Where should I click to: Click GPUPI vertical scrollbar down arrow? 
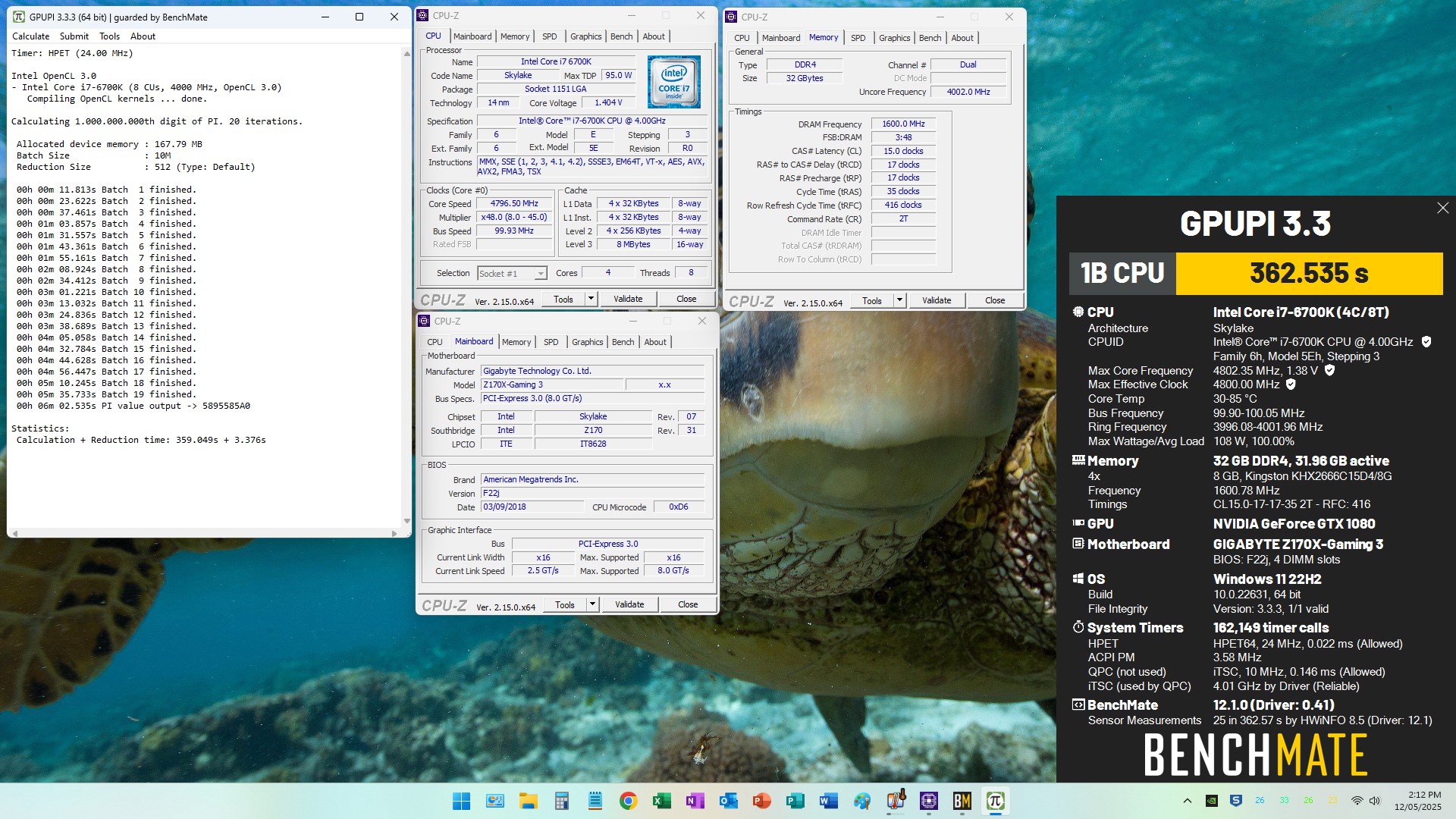pyautogui.click(x=407, y=521)
